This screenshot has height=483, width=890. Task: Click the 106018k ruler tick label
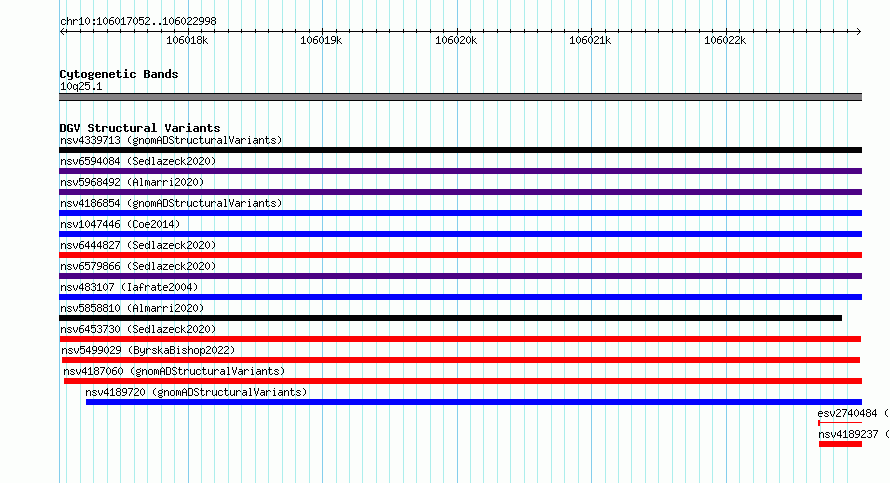(187, 40)
